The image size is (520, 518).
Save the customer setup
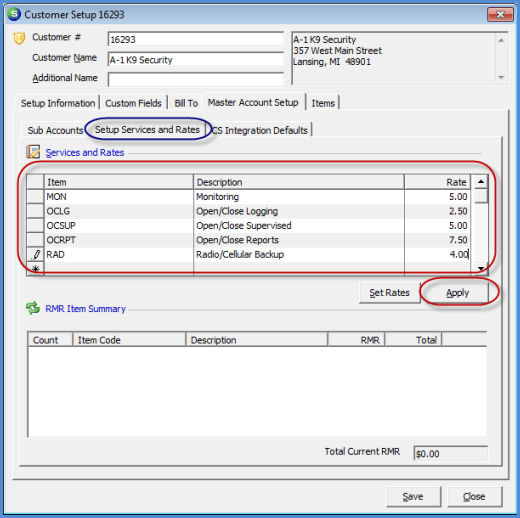tap(413, 497)
